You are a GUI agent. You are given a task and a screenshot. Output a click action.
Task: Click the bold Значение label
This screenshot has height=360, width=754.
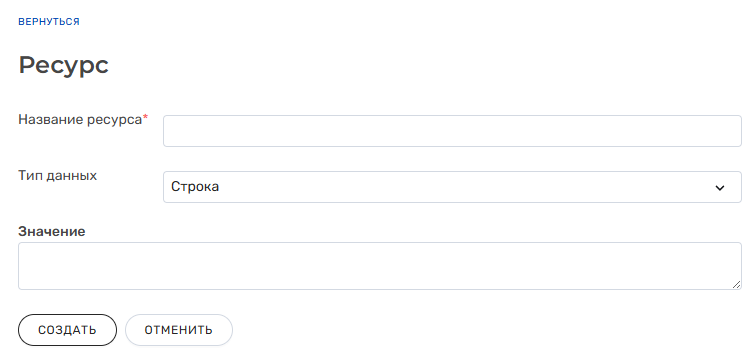tap(51, 232)
